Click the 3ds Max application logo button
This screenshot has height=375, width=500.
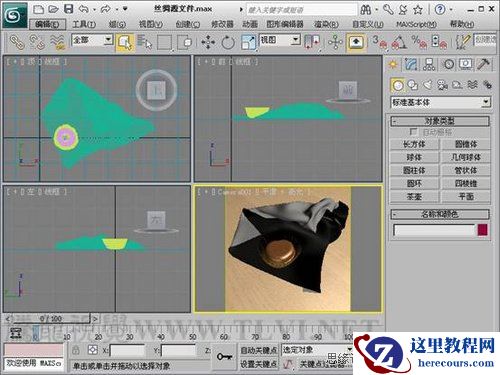click(15, 15)
